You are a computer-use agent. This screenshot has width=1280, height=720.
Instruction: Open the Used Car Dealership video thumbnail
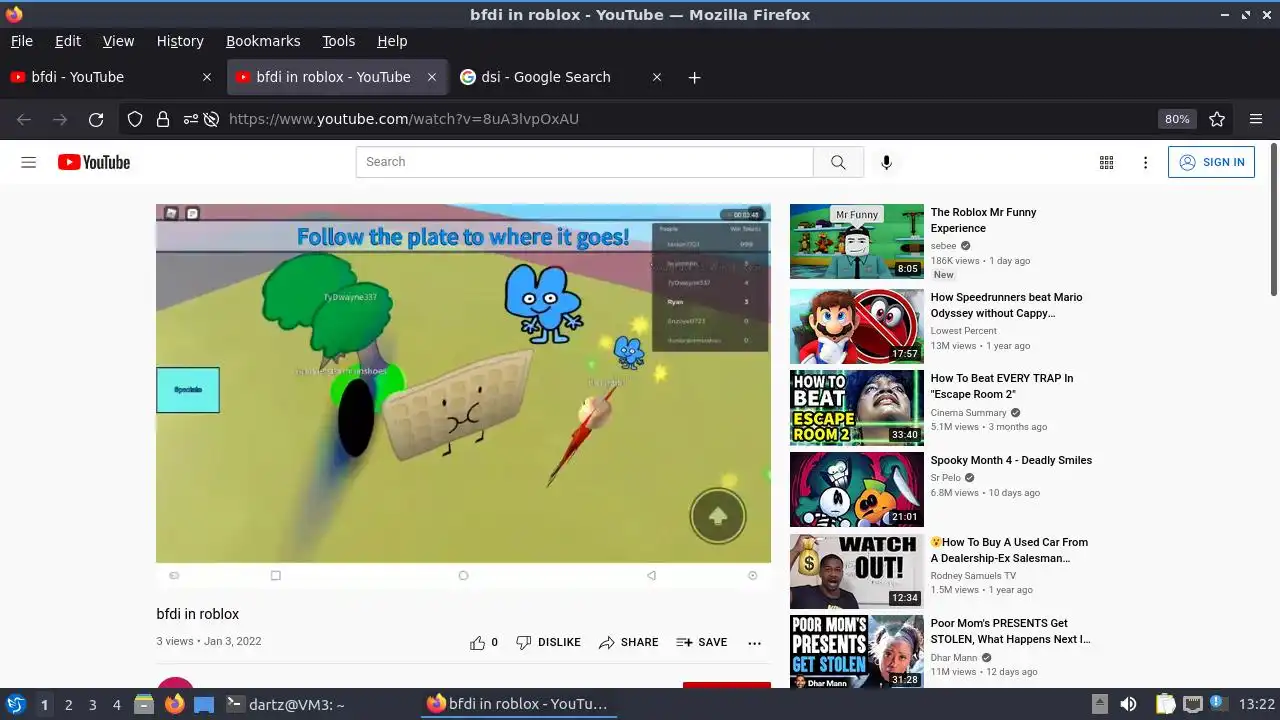point(857,571)
